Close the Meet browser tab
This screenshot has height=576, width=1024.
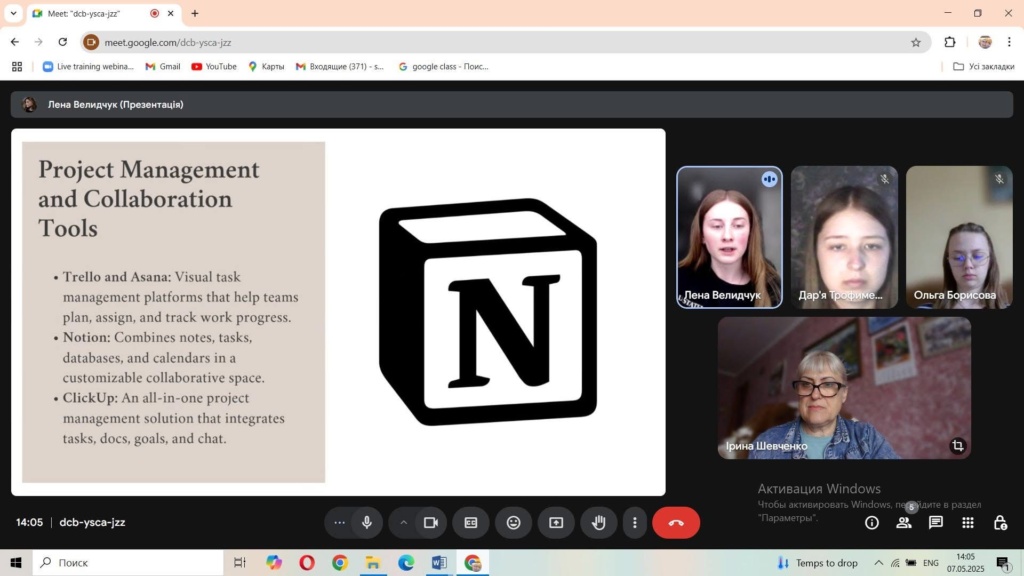(x=170, y=13)
